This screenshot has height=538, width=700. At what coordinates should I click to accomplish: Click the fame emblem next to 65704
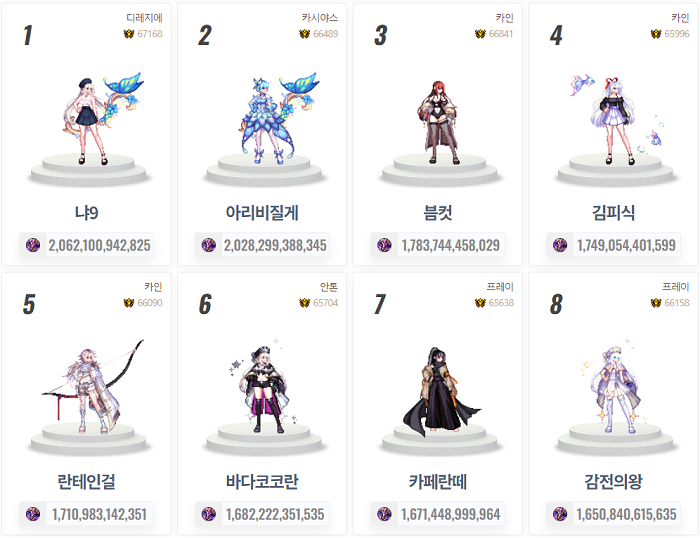305,303
